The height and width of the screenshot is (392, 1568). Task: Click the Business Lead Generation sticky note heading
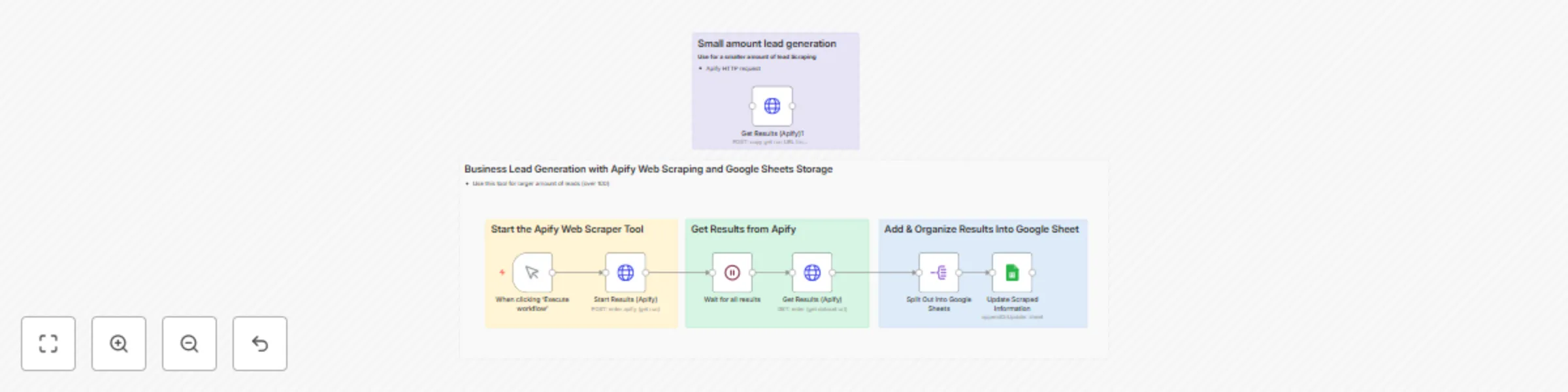(x=648, y=169)
